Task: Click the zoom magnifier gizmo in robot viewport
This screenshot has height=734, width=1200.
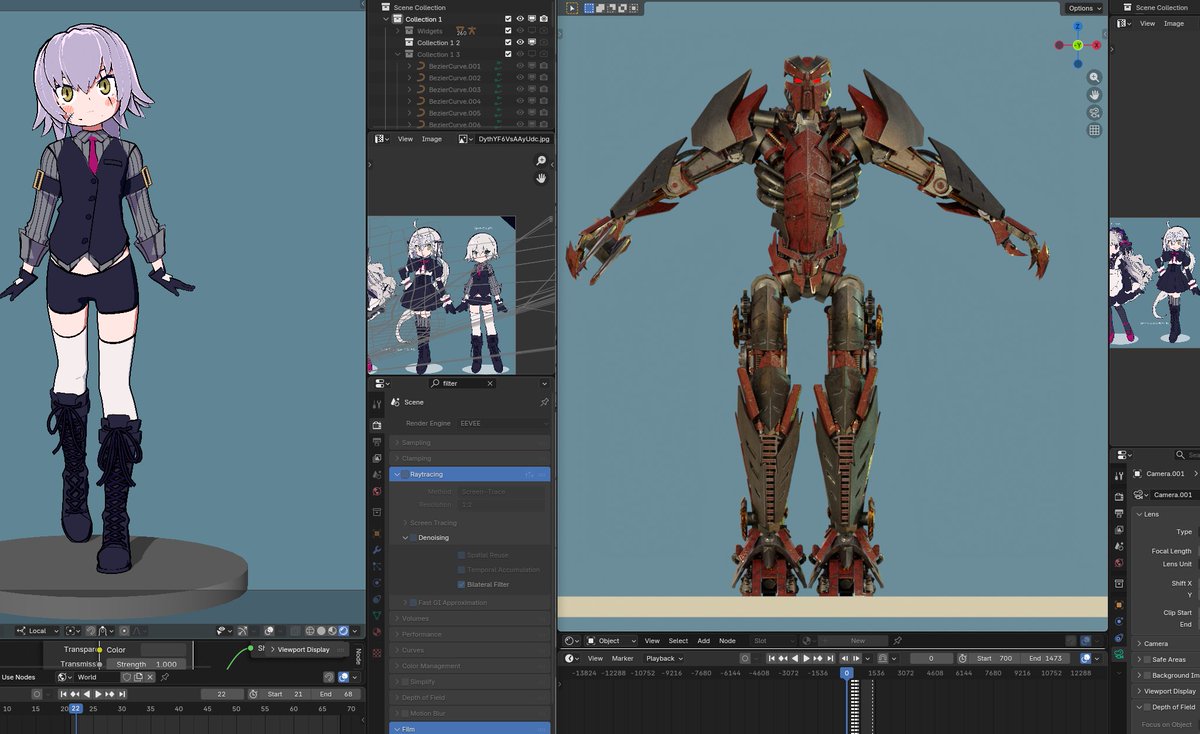Action: pos(1095,77)
